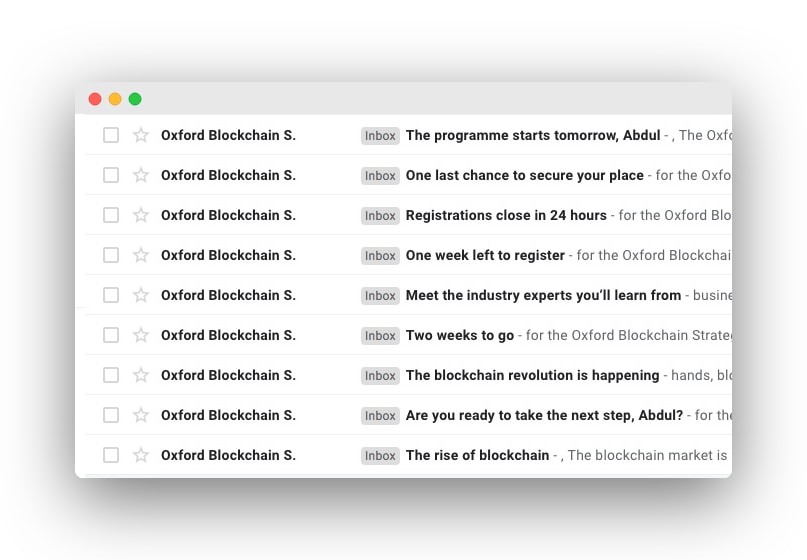Viewport: 807px width, 560px height.
Task: Click sender name on 'Meet the industry experts' row
Action: click(228, 295)
